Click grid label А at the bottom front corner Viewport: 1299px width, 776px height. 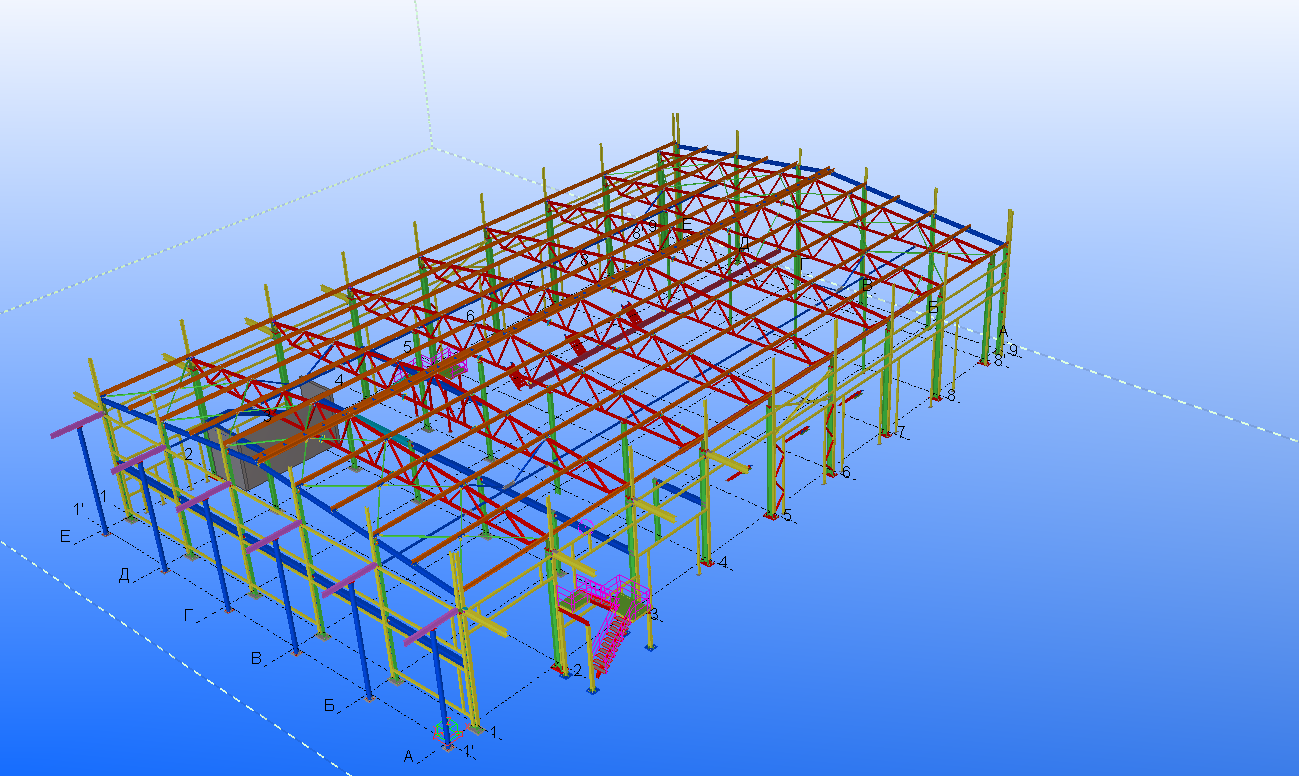pyautogui.click(x=408, y=757)
